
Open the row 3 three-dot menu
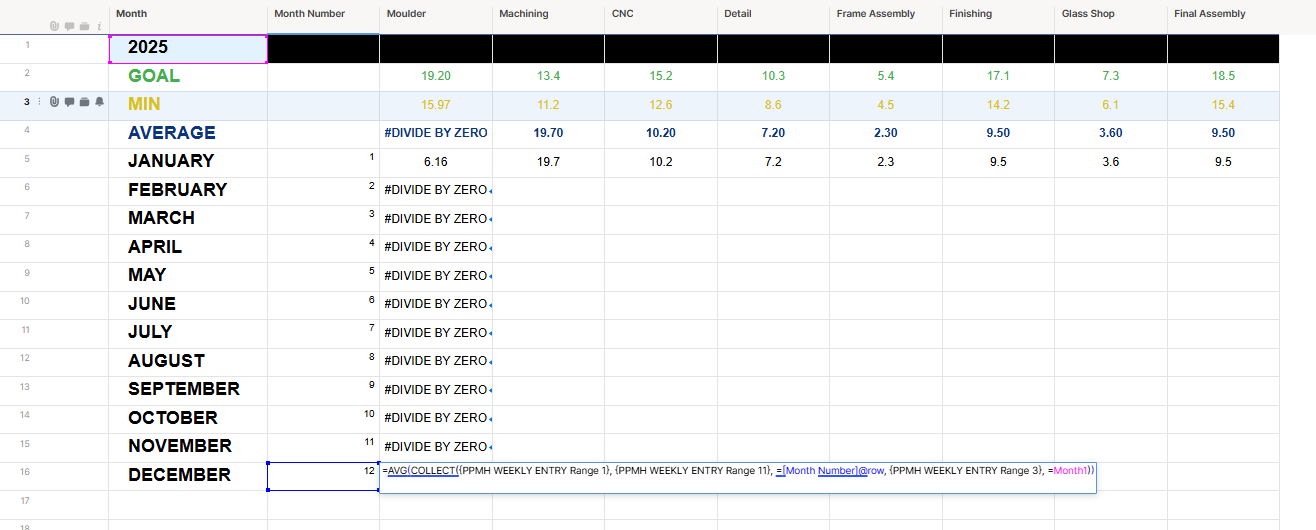pyautogui.click(x=40, y=102)
